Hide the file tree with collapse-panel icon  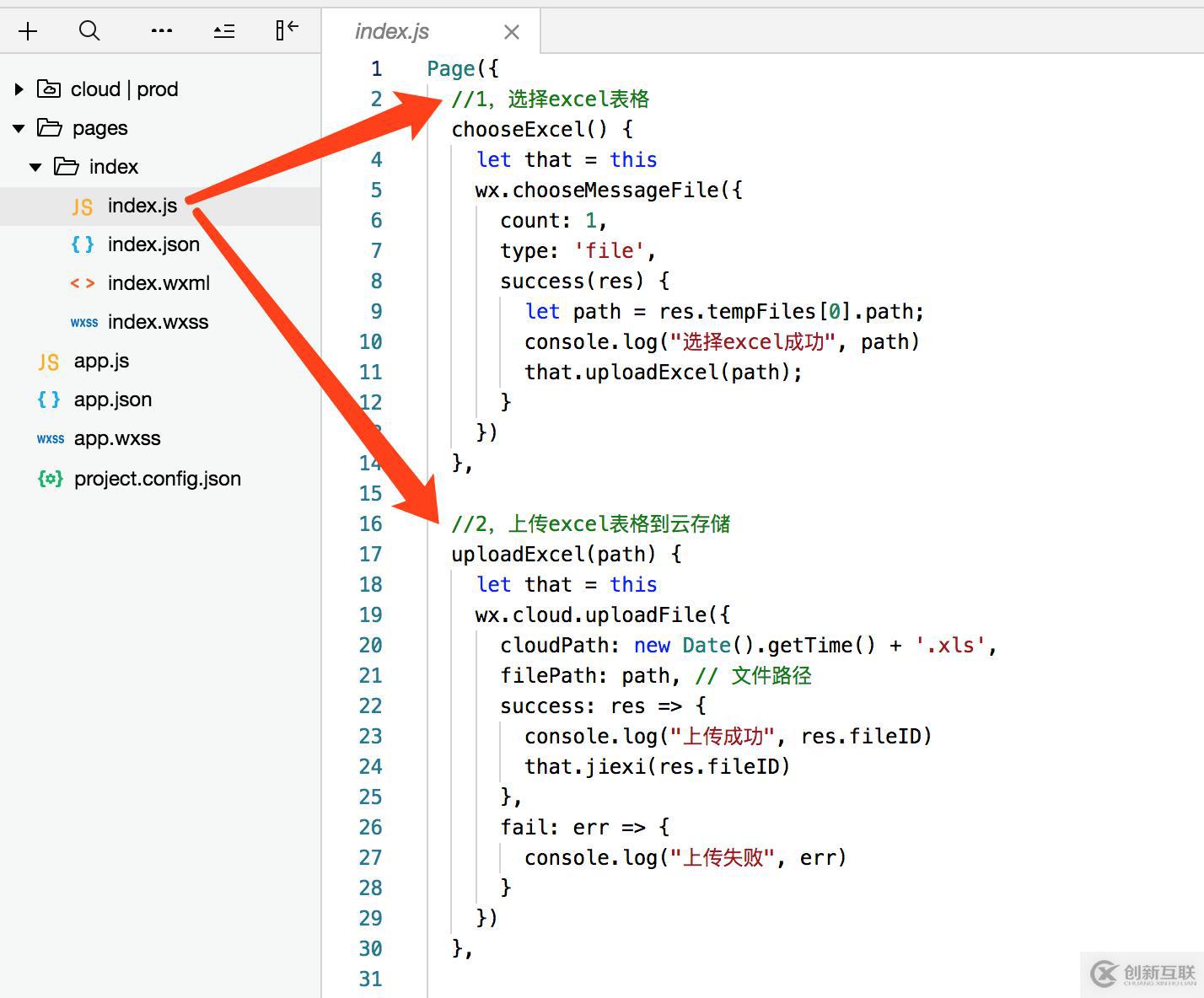tap(288, 30)
